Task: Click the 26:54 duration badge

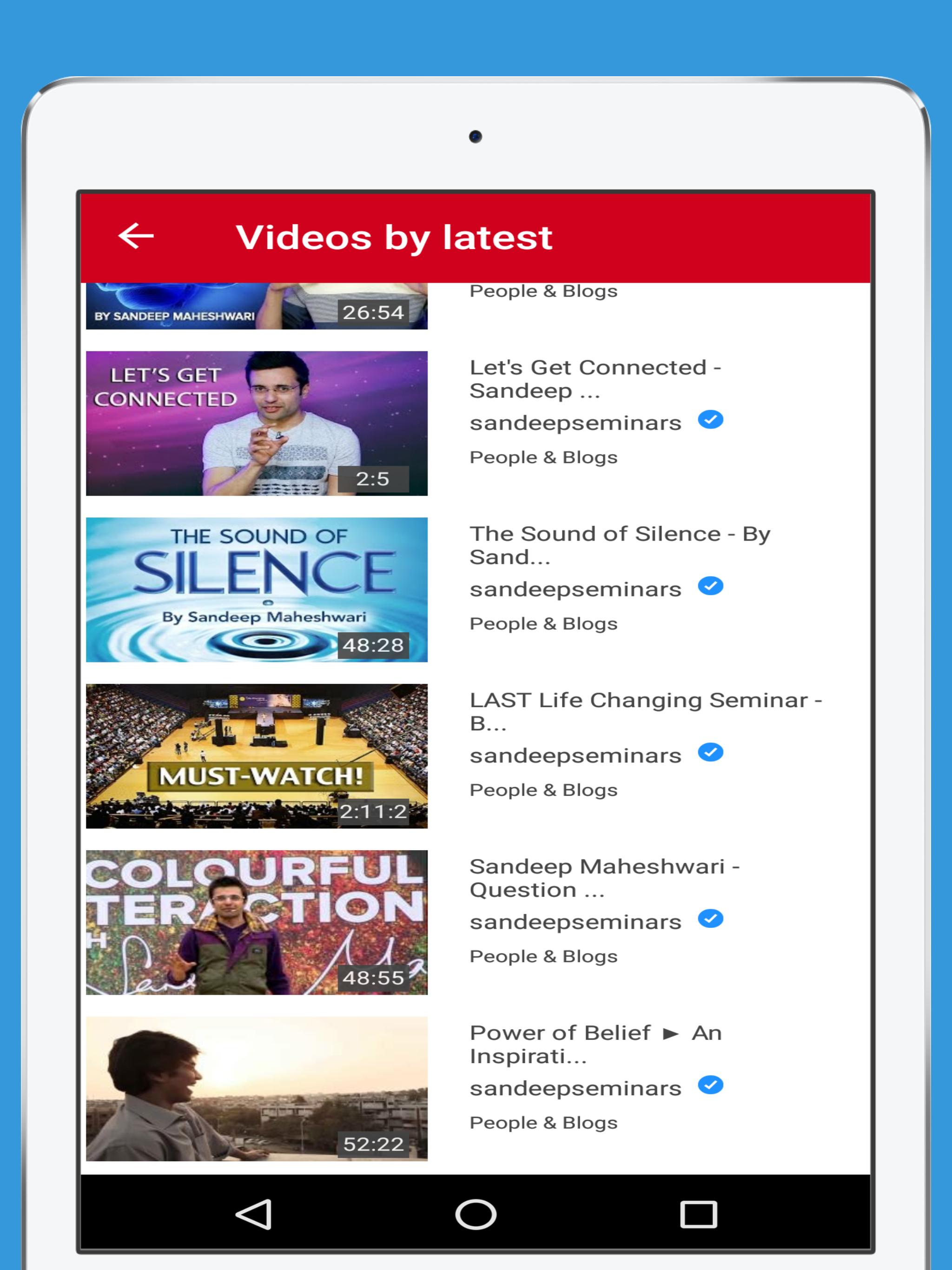Action: [x=373, y=312]
